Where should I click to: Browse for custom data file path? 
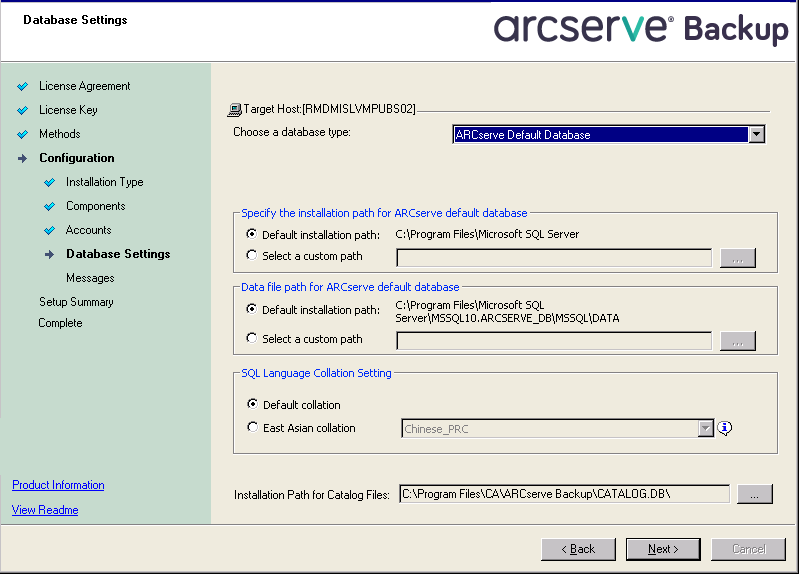tap(738, 341)
